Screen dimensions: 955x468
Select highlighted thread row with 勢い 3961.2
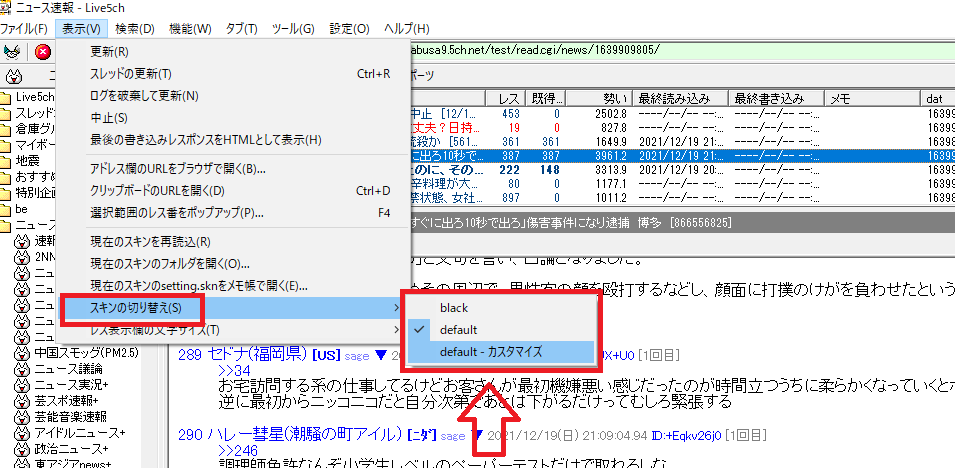coord(682,156)
